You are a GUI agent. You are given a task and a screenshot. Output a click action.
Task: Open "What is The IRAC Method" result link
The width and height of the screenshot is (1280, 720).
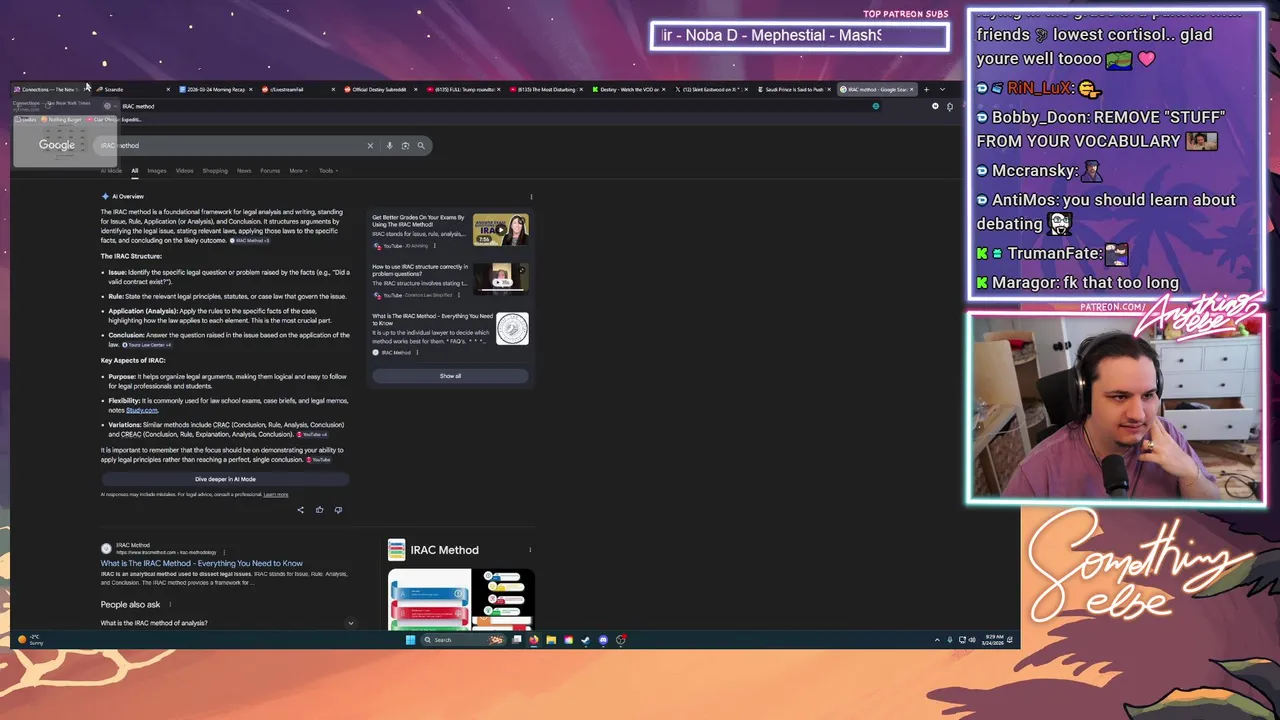point(201,564)
